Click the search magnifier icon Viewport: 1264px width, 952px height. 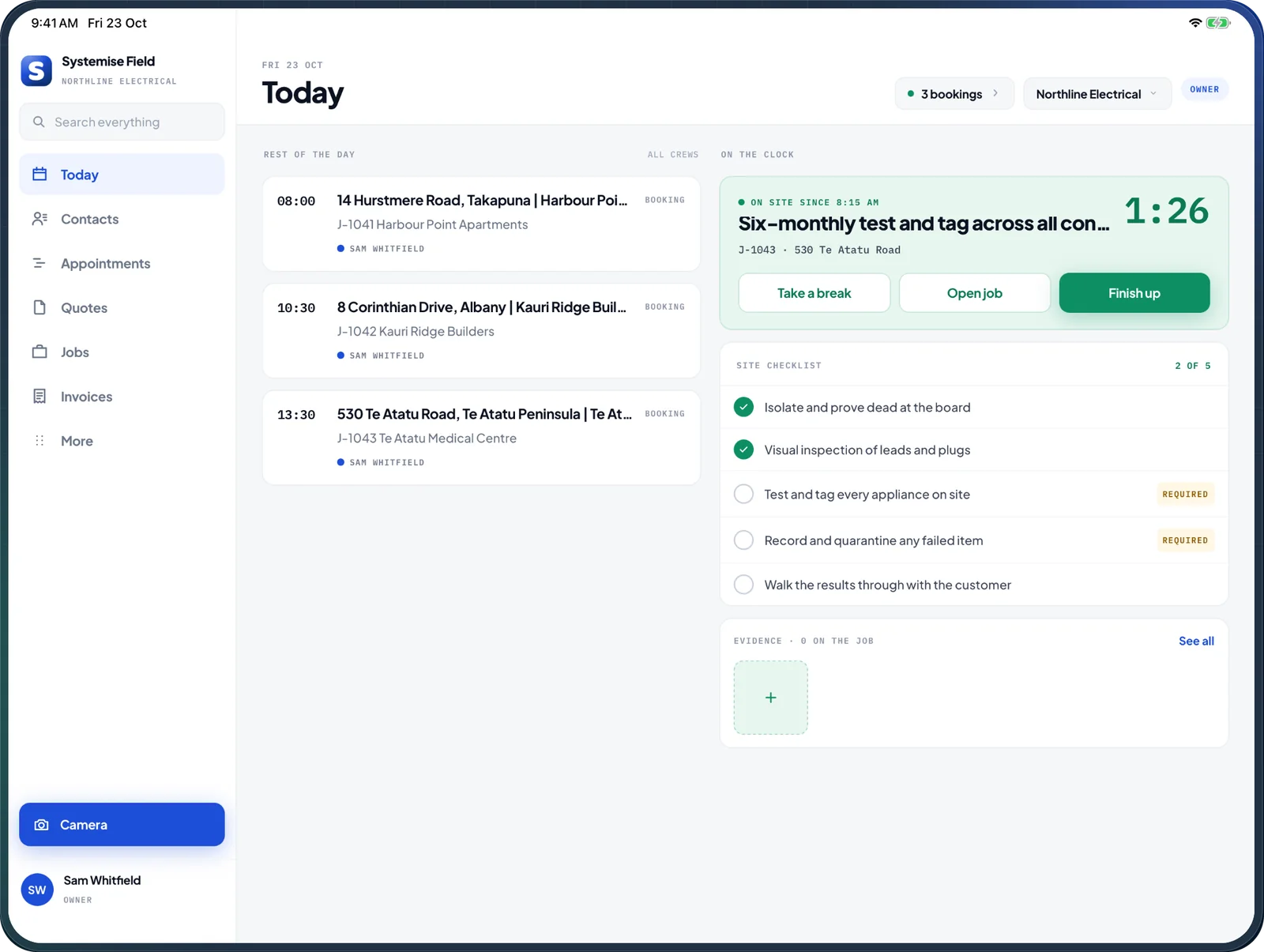tap(39, 122)
